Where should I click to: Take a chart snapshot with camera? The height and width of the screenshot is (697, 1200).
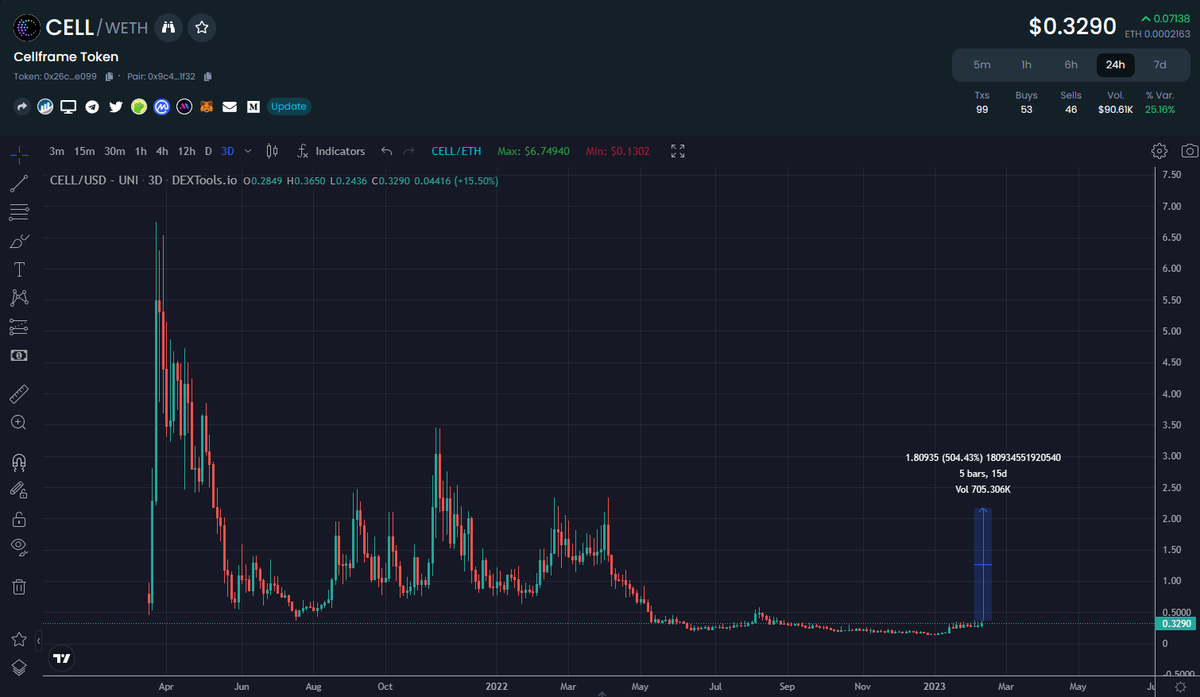pos(1189,151)
